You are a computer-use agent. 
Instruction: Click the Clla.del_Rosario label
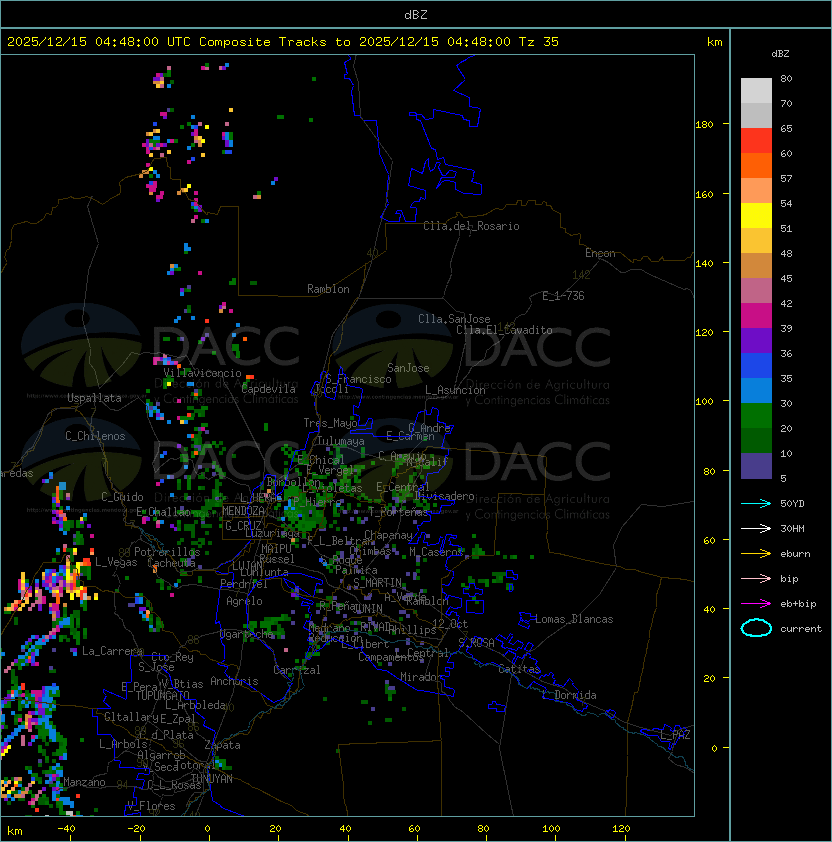(x=471, y=227)
